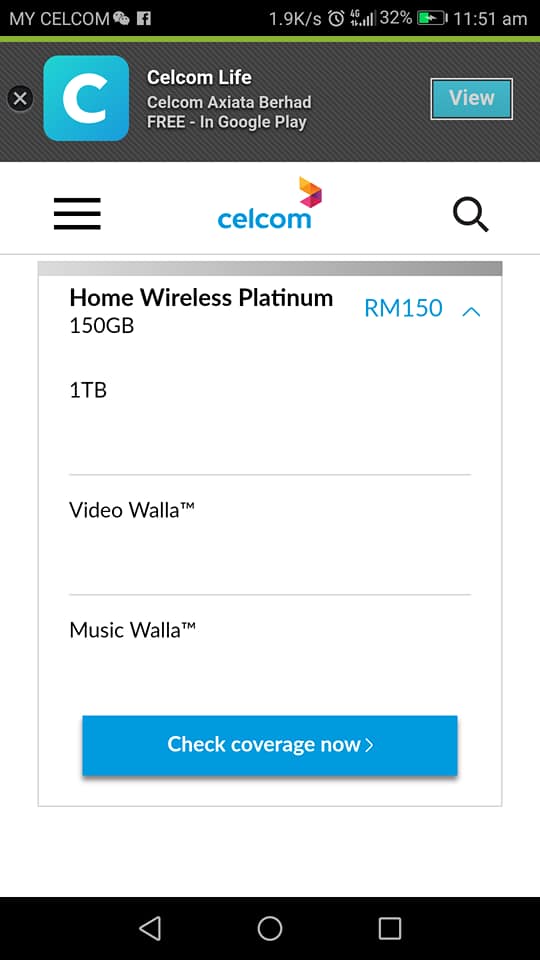
Task: Tap Check coverage now button
Action: [270, 745]
